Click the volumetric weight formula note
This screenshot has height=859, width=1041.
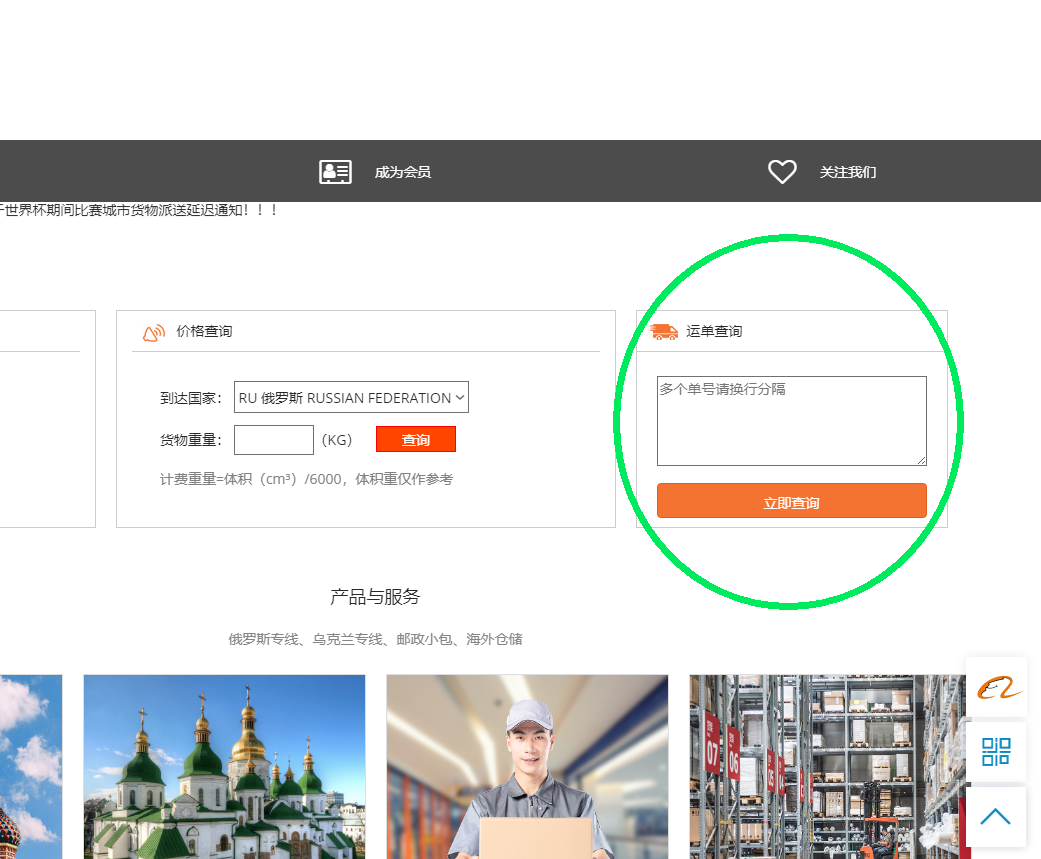(307, 479)
